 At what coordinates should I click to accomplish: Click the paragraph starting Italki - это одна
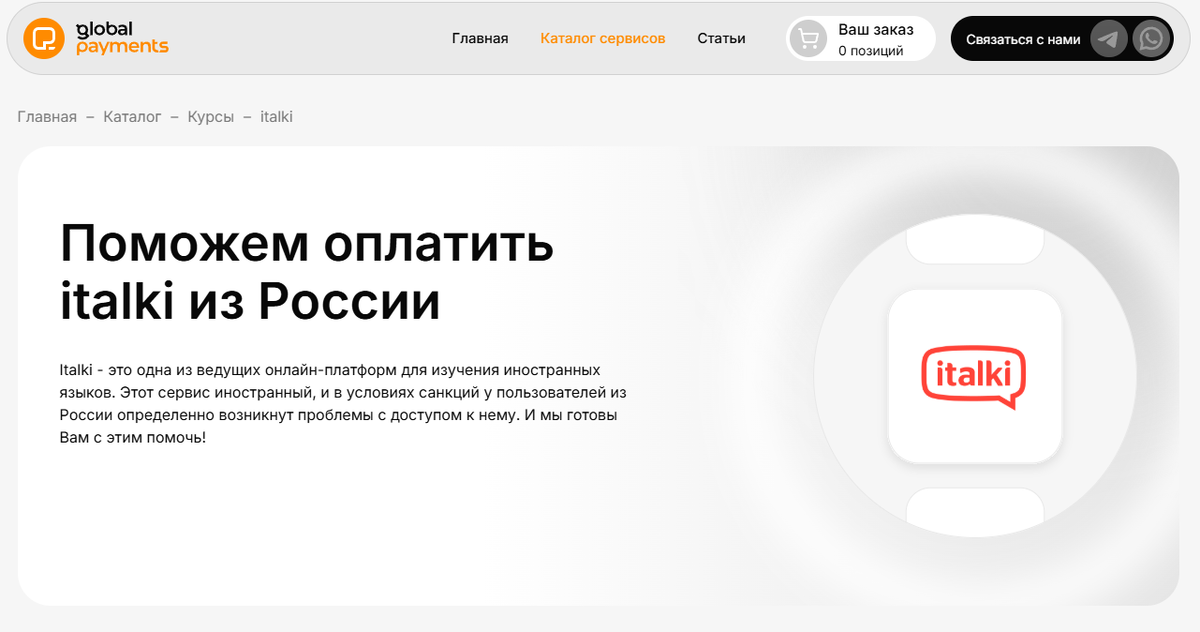pyautogui.click(x=343, y=404)
